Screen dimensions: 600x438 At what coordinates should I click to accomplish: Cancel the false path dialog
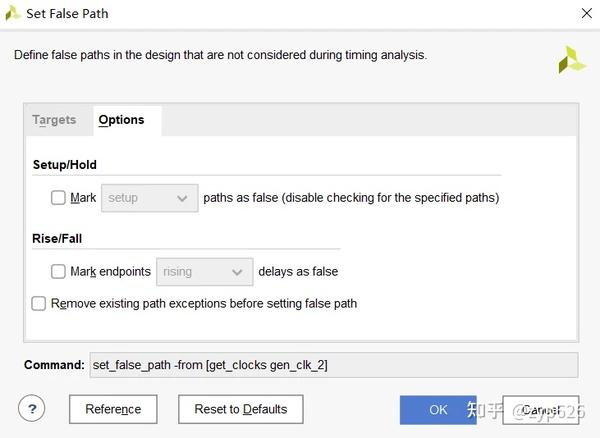click(540, 409)
